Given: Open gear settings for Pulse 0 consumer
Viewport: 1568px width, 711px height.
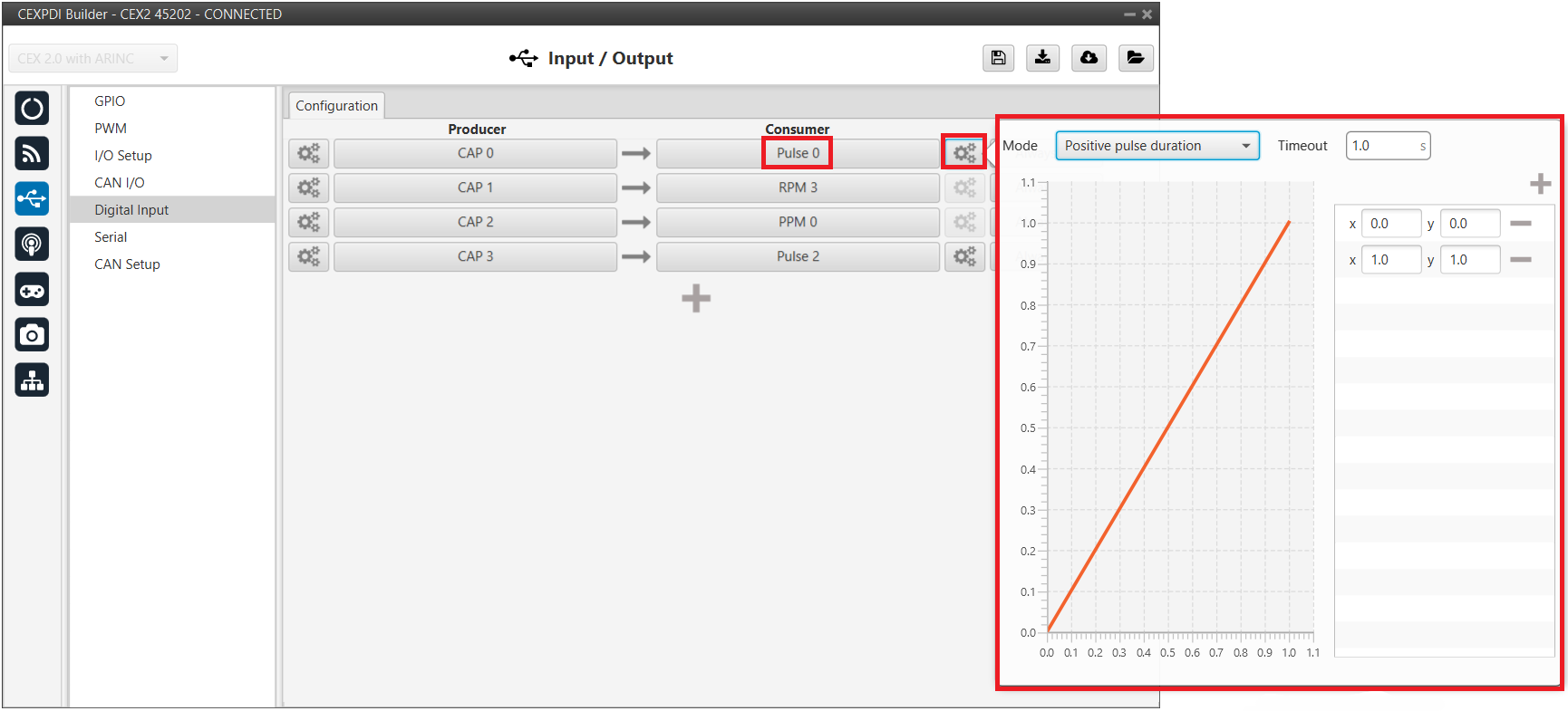Looking at the screenshot, I should [x=963, y=153].
